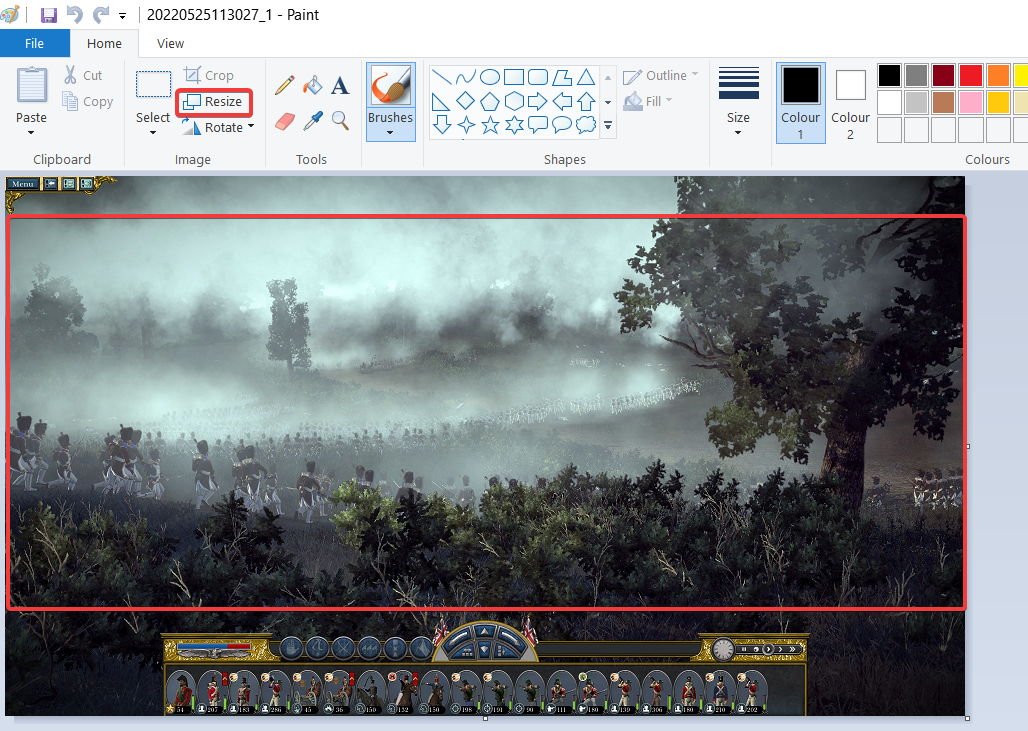Viewport: 1028px width, 731px height.
Task: Open the line Size dropdown
Action: [x=738, y=100]
